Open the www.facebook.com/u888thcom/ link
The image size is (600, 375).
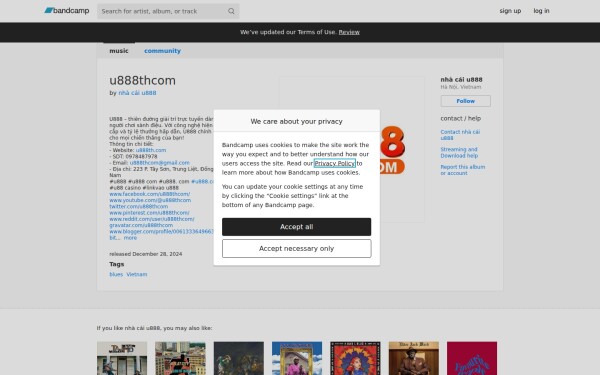pos(150,194)
